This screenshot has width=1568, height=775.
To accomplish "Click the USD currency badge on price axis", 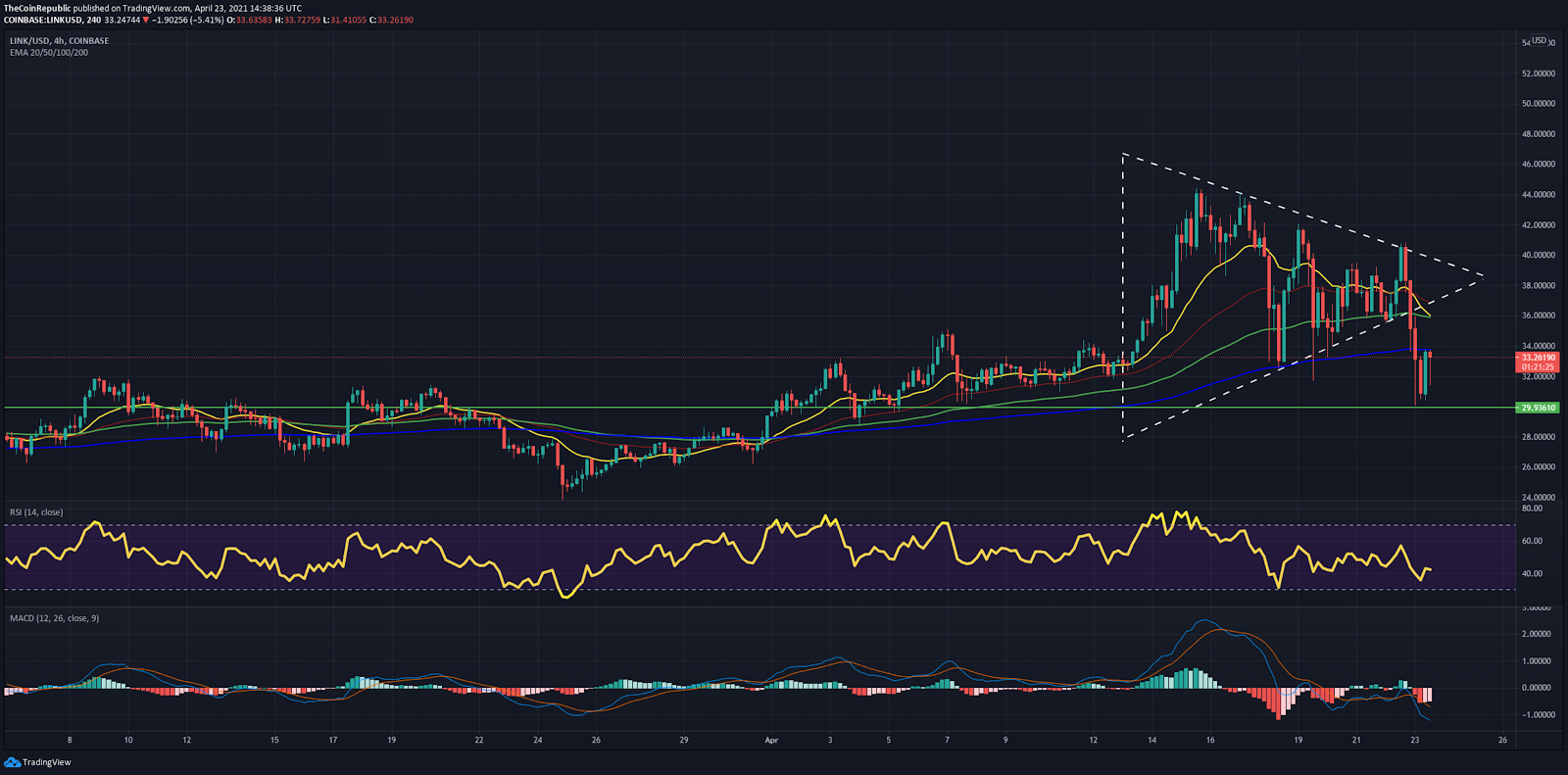I will (x=1540, y=41).
